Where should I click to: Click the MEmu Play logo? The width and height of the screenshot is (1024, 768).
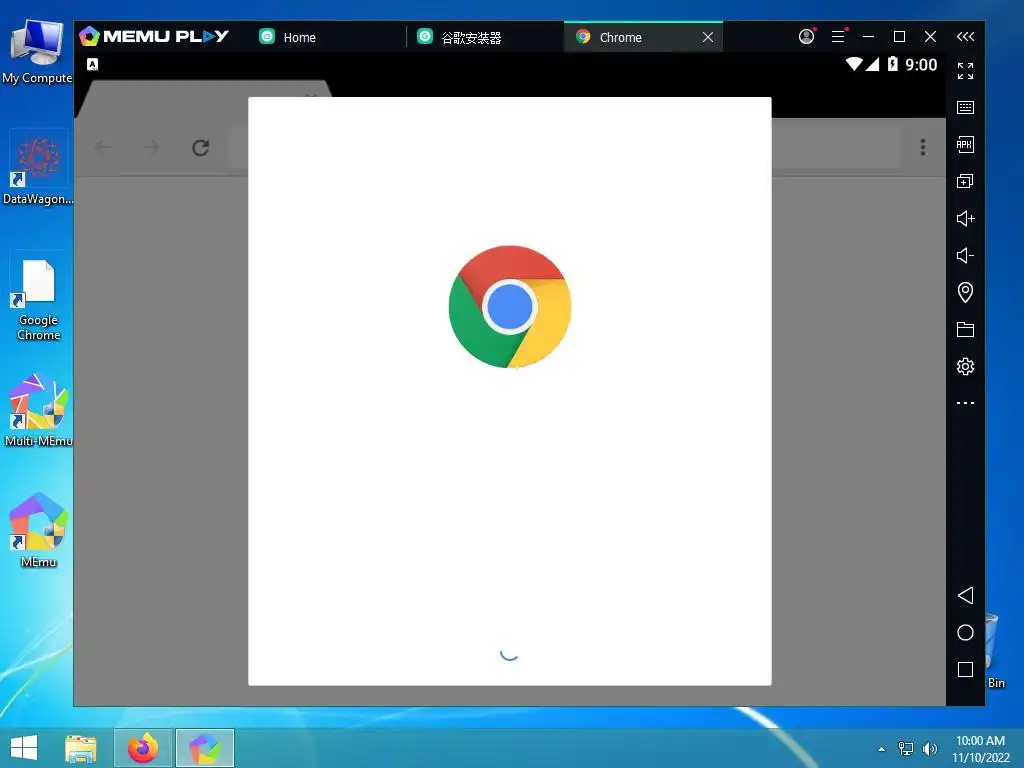click(x=154, y=36)
